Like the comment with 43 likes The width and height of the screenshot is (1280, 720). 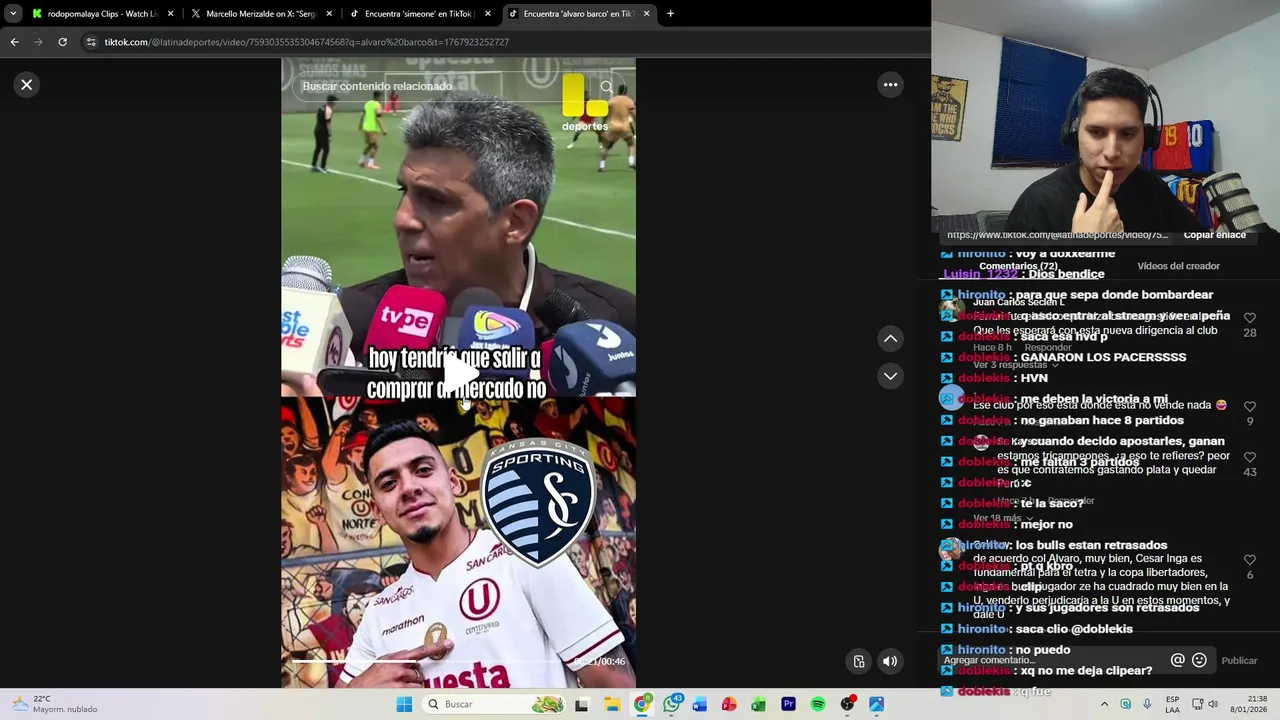(1250, 457)
